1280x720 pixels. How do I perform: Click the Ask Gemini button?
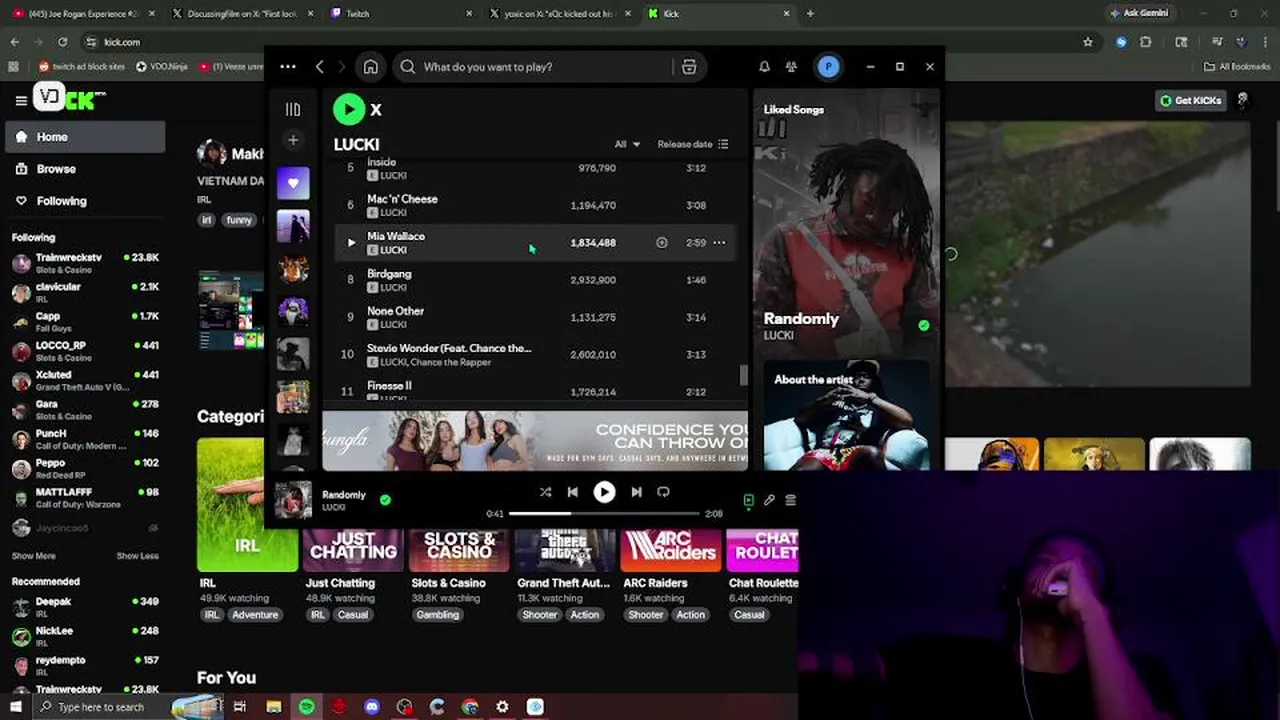tap(1138, 13)
